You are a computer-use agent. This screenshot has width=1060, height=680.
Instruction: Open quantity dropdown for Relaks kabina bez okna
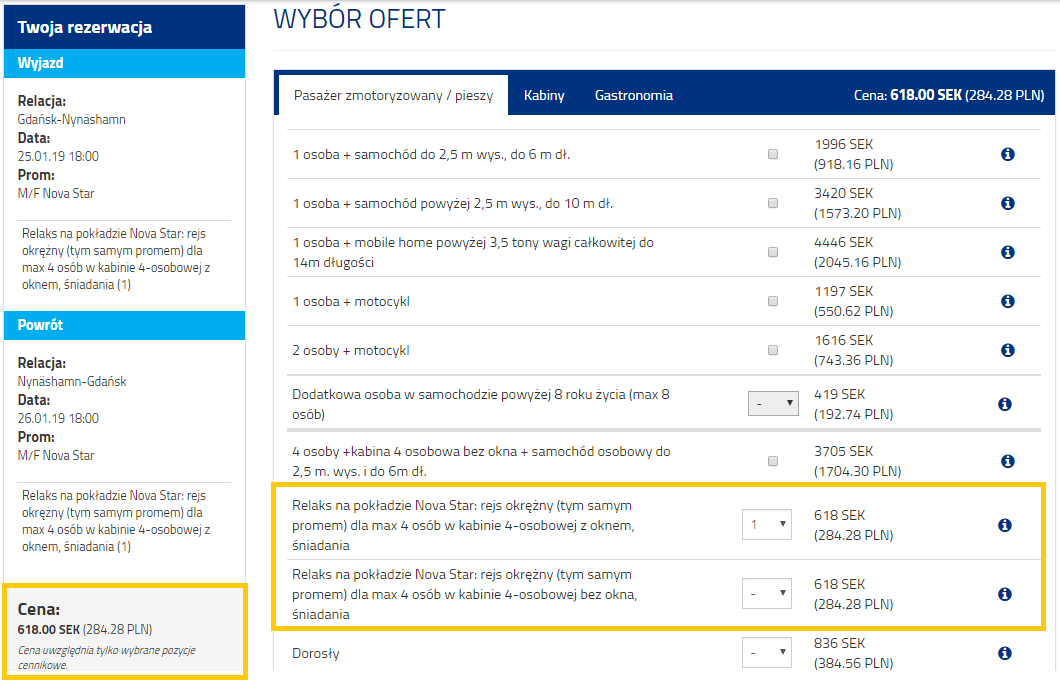766,594
